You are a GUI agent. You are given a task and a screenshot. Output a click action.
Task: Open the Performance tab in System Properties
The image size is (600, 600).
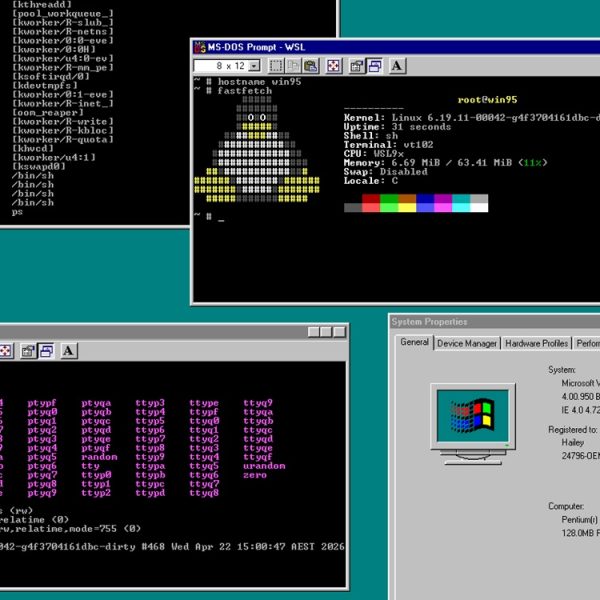587,343
